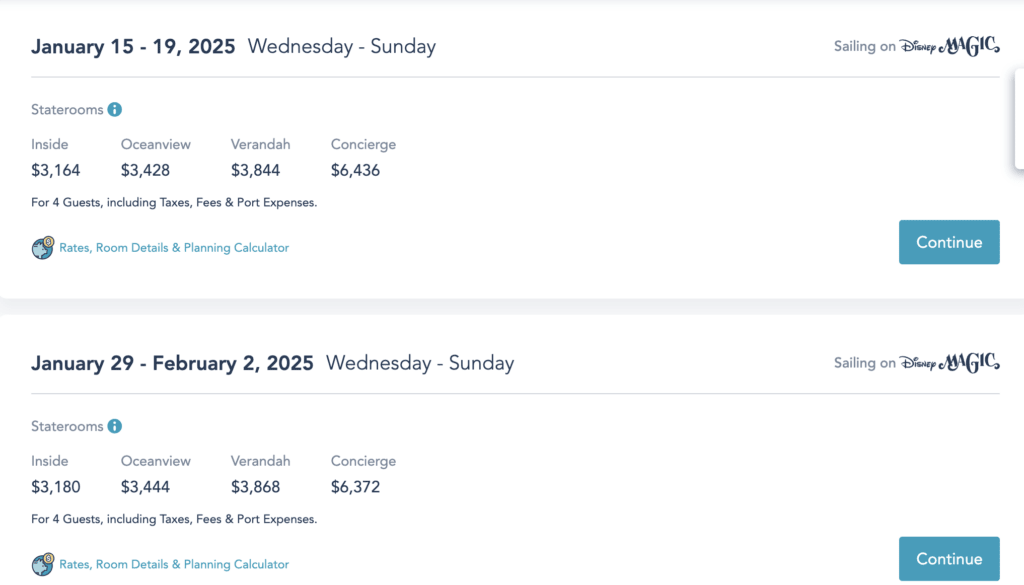Select the $3,164 Inside stateroom price
The image size is (1024, 585).
pyautogui.click(x=56, y=170)
